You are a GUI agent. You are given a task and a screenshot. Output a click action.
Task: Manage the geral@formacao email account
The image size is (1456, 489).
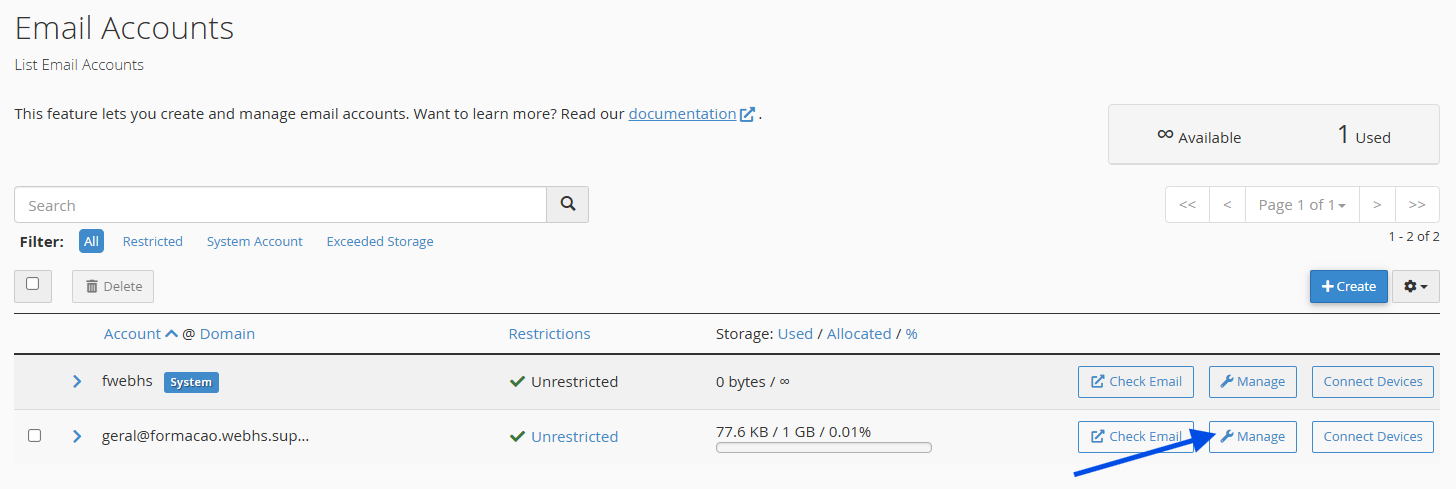point(1252,436)
